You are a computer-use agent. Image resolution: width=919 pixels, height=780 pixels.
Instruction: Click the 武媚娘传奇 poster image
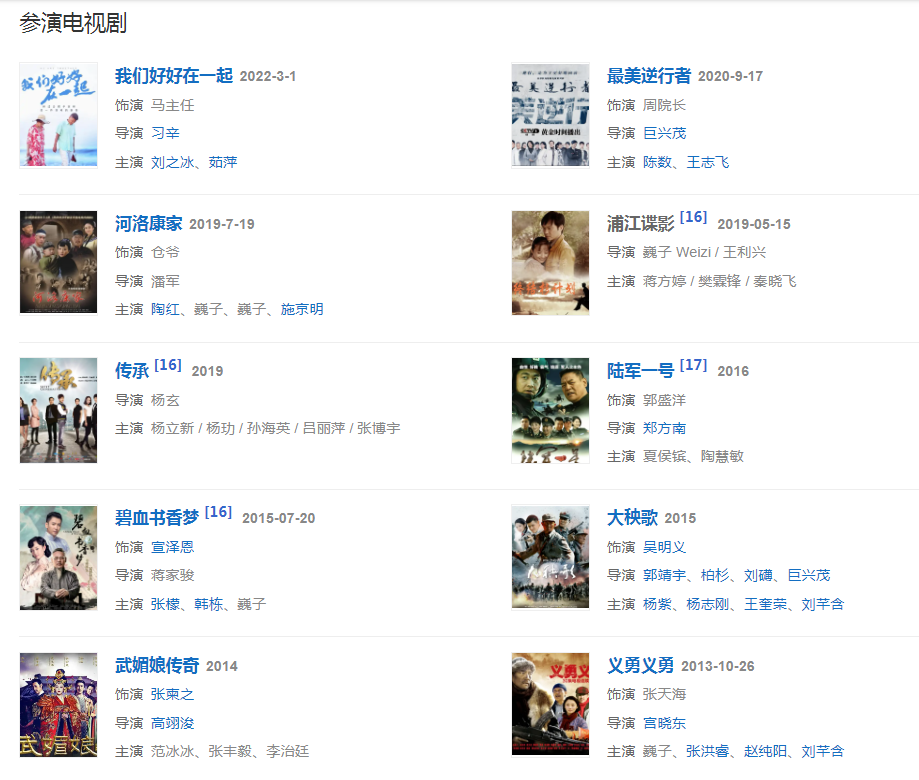click(x=58, y=705)
